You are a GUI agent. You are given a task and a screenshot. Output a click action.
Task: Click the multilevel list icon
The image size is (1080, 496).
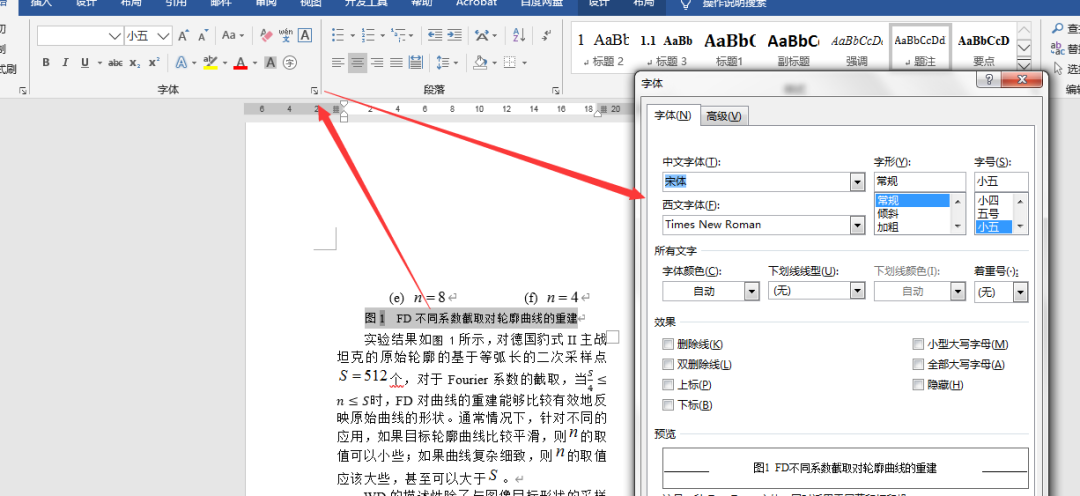click(398, 34)
